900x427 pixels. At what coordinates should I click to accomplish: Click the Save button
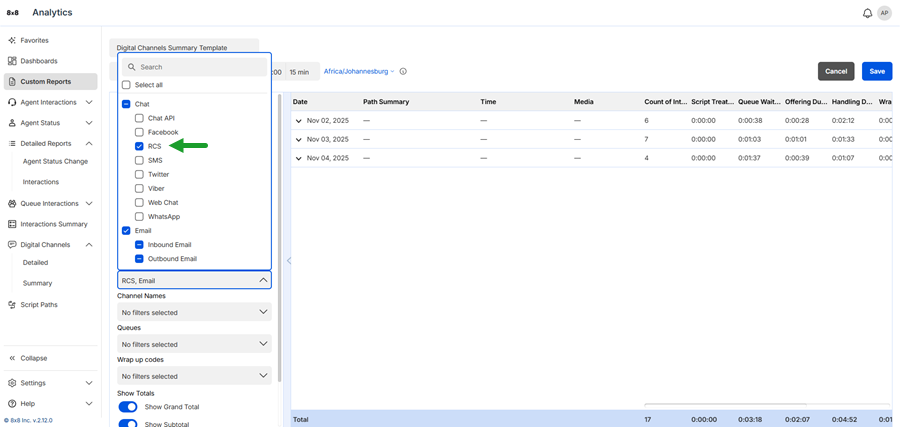point(876,71)
